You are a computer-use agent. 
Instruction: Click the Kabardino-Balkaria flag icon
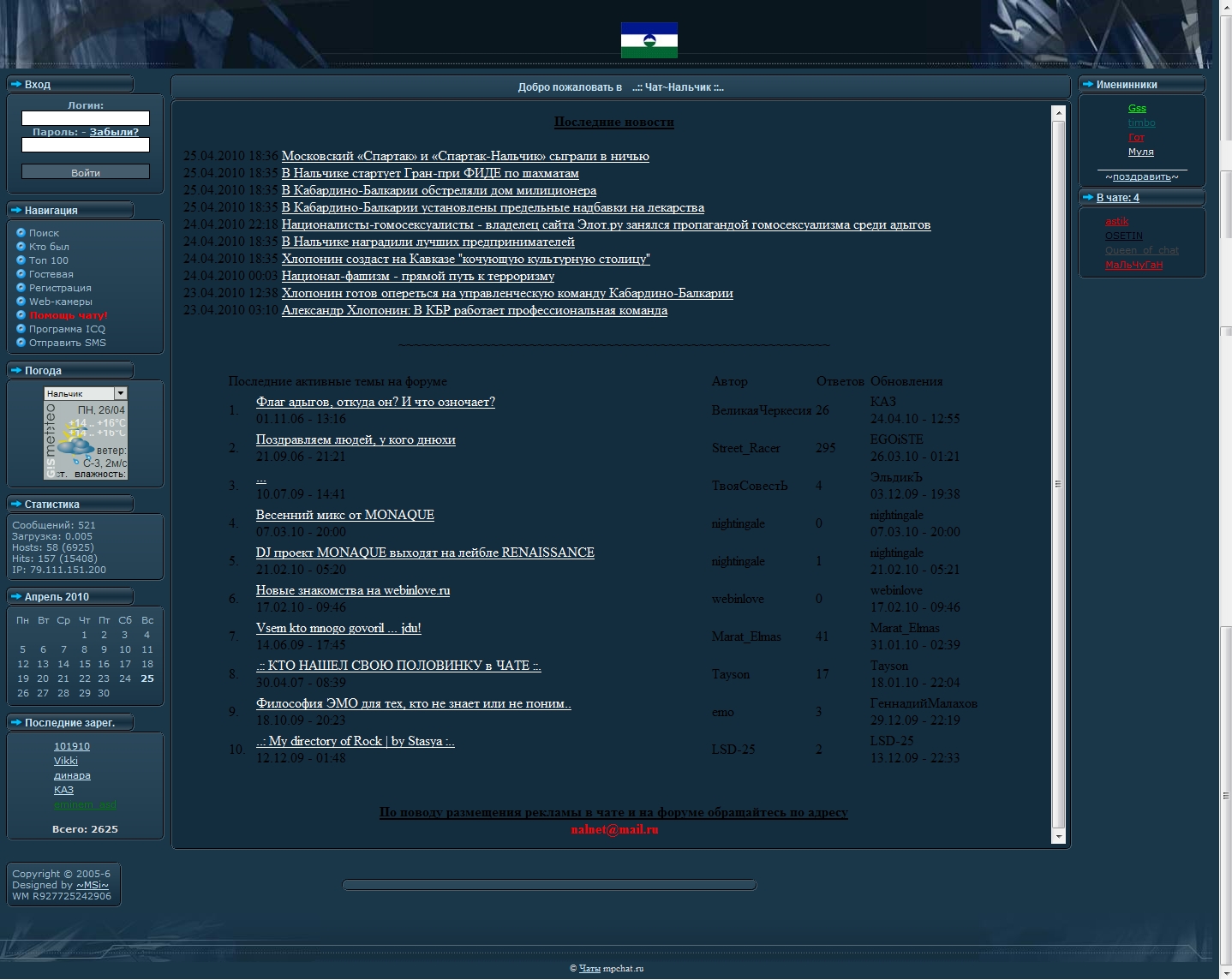(x=649, y=40)
